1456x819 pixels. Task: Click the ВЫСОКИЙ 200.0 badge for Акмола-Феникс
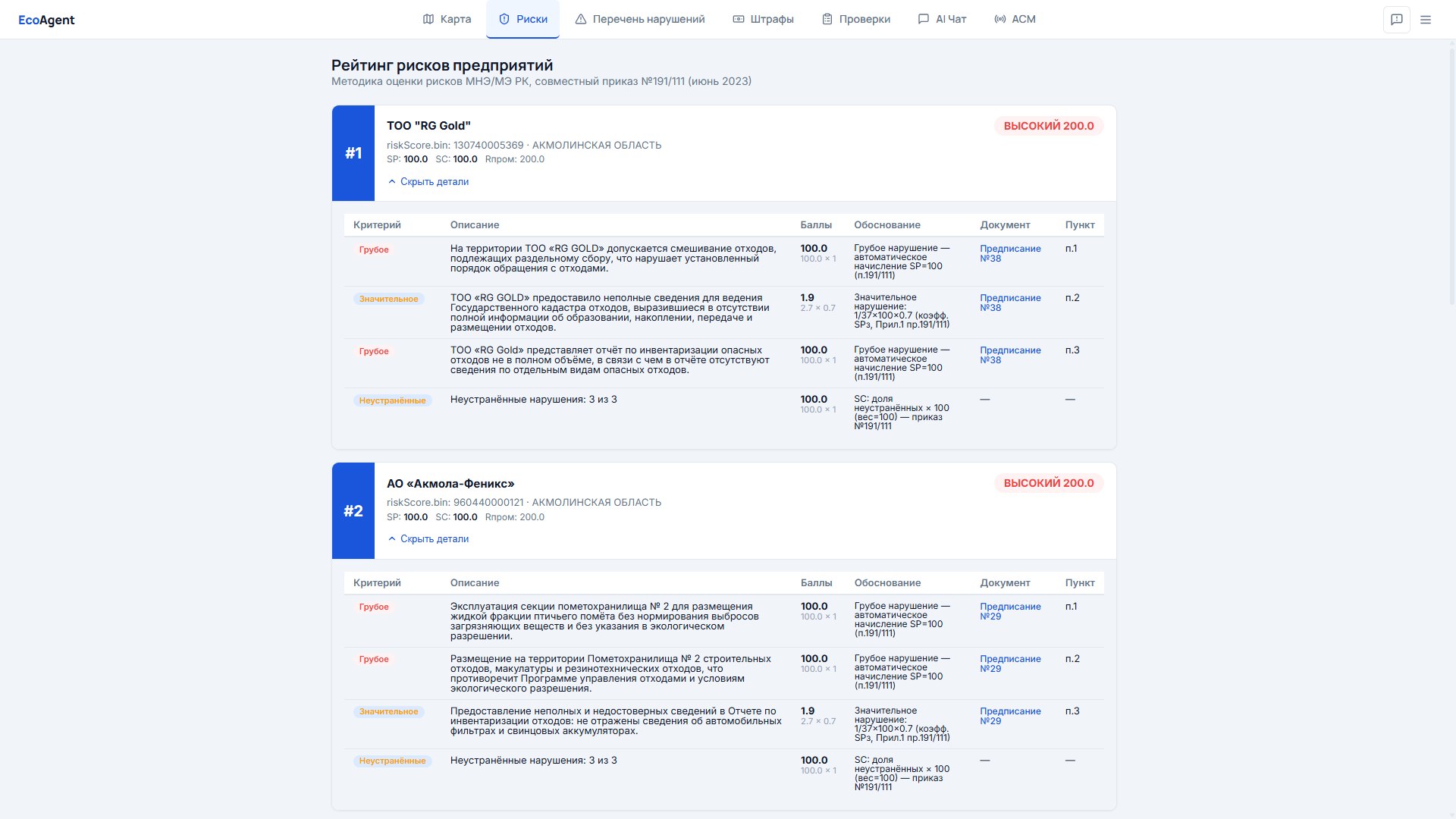[x=1049, y=483]
